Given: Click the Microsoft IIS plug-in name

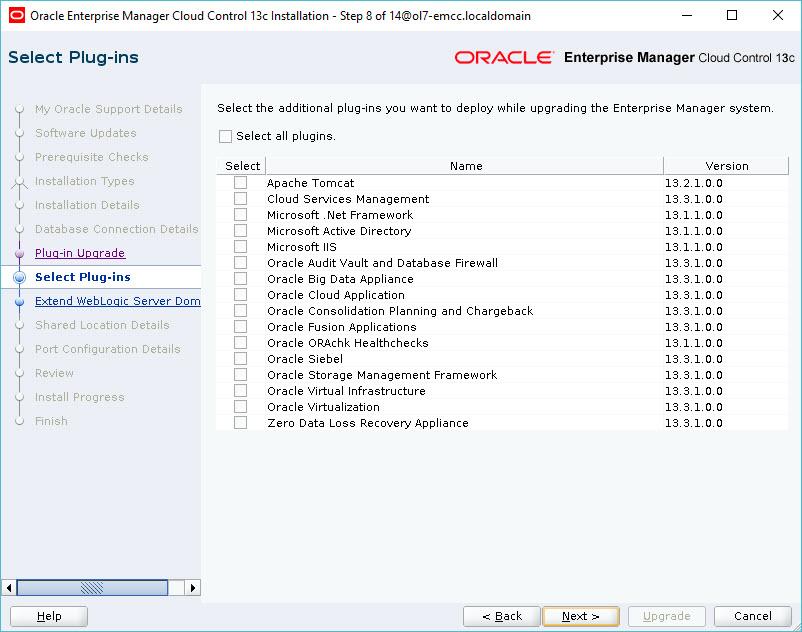Looking at the screenshot, I should point(302,247).
